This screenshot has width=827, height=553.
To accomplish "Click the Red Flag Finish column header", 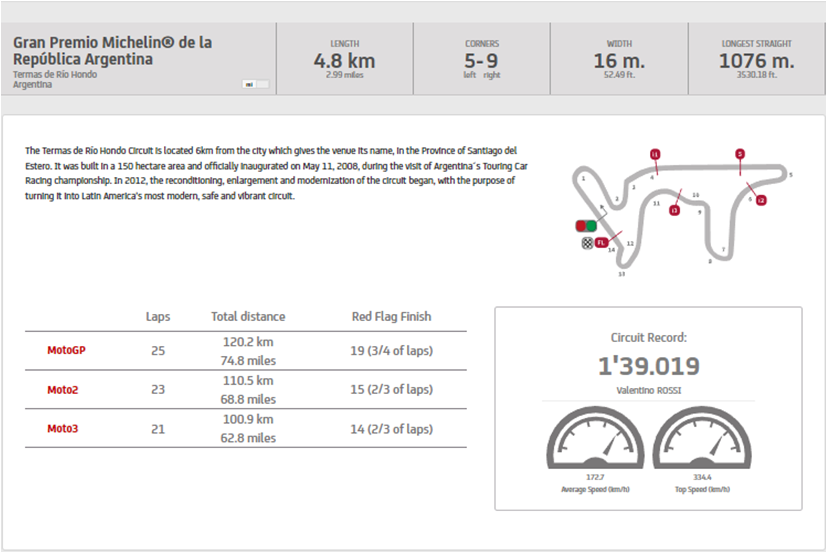I will click(391, 317).
